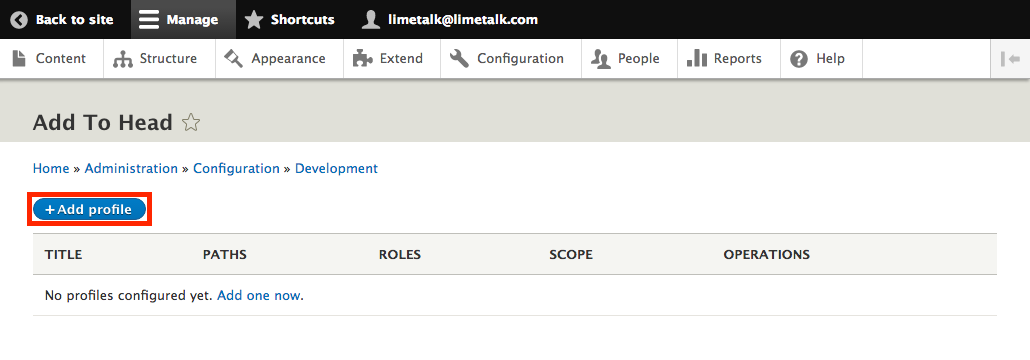Click the People icon in toolbar
Viewport: 1030px width, 360px height.
(x=601, y=59)
